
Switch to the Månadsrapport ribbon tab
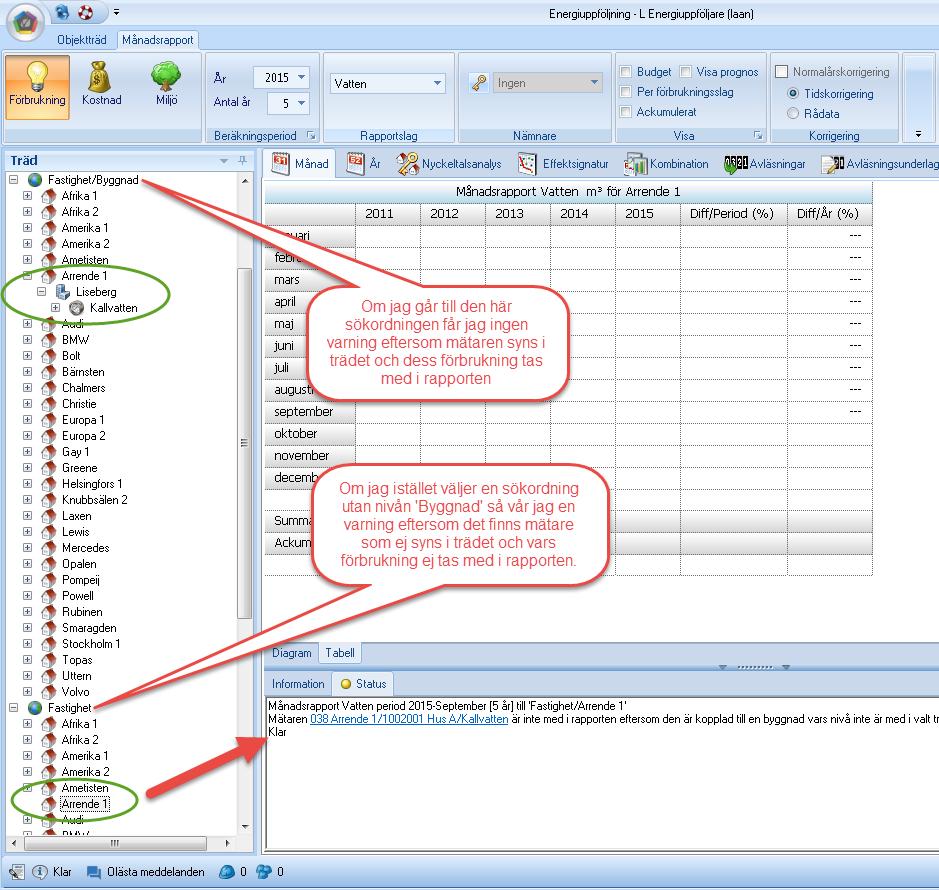(x=157, y=40)
